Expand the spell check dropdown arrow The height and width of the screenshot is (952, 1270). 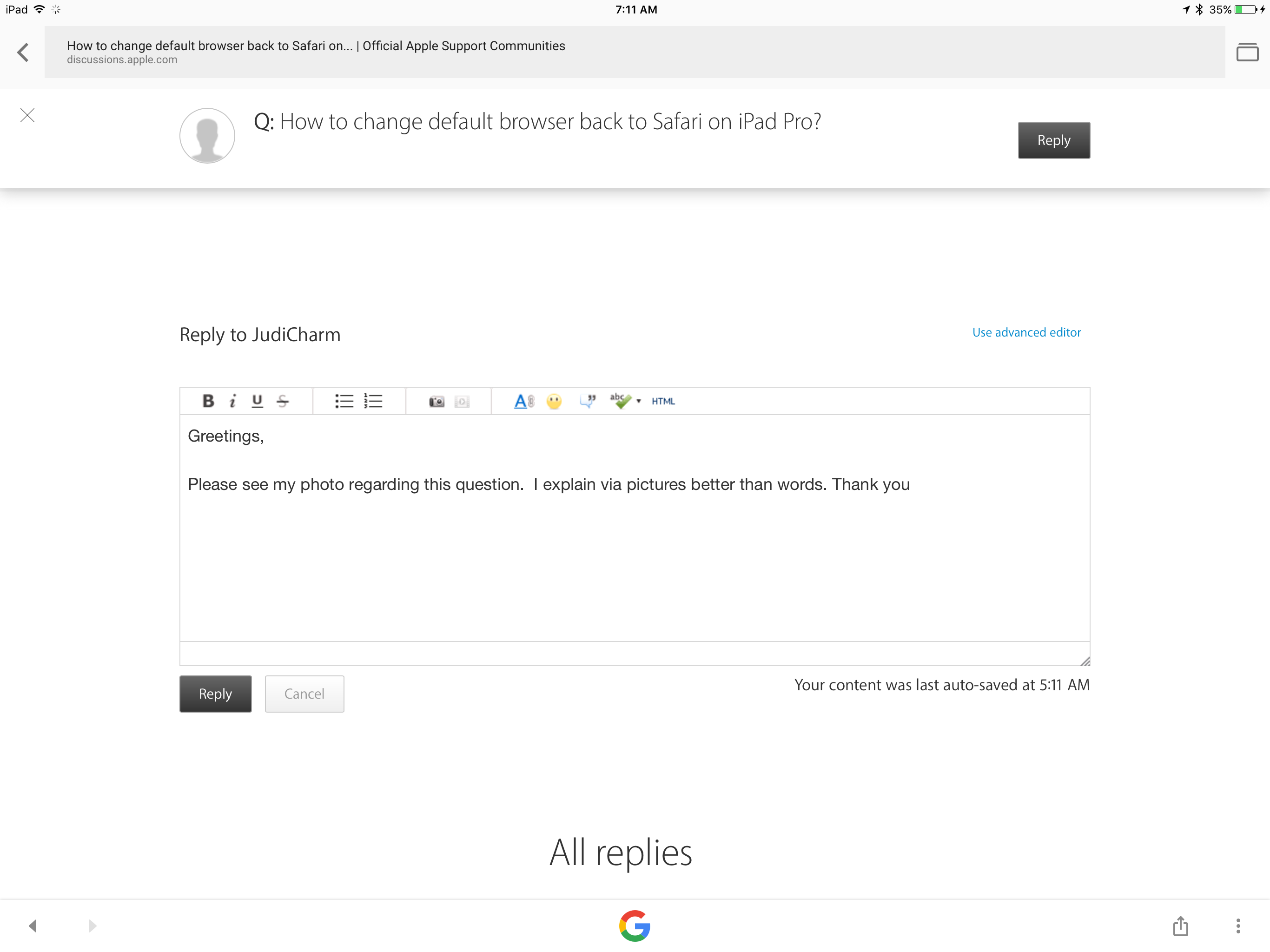pyautogui.click(x=638, y=401)
